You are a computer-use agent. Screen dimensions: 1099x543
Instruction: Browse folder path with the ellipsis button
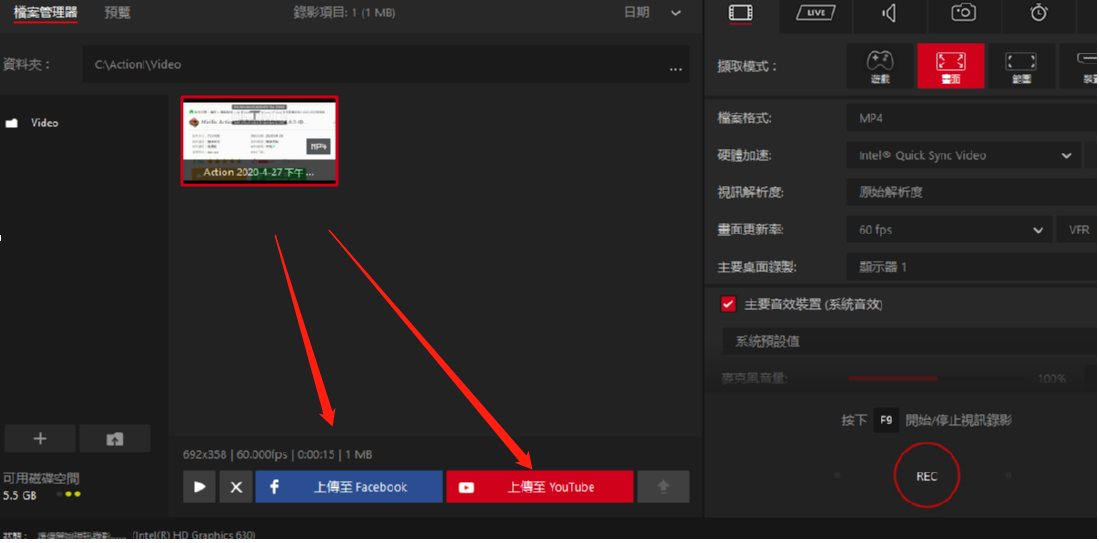pos(676,67)
